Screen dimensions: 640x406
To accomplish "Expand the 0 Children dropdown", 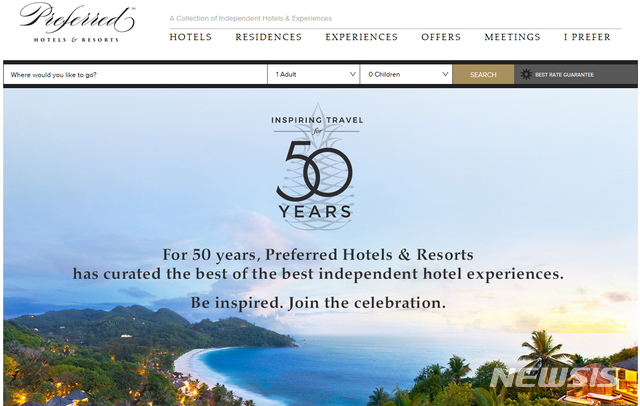I will (x=406, y=74).
